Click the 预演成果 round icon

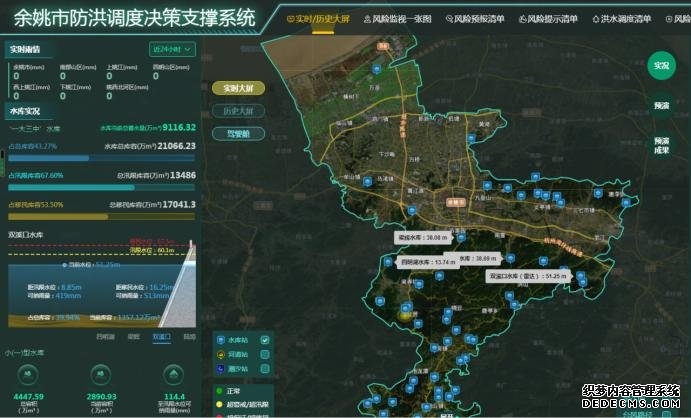[661, 146]
